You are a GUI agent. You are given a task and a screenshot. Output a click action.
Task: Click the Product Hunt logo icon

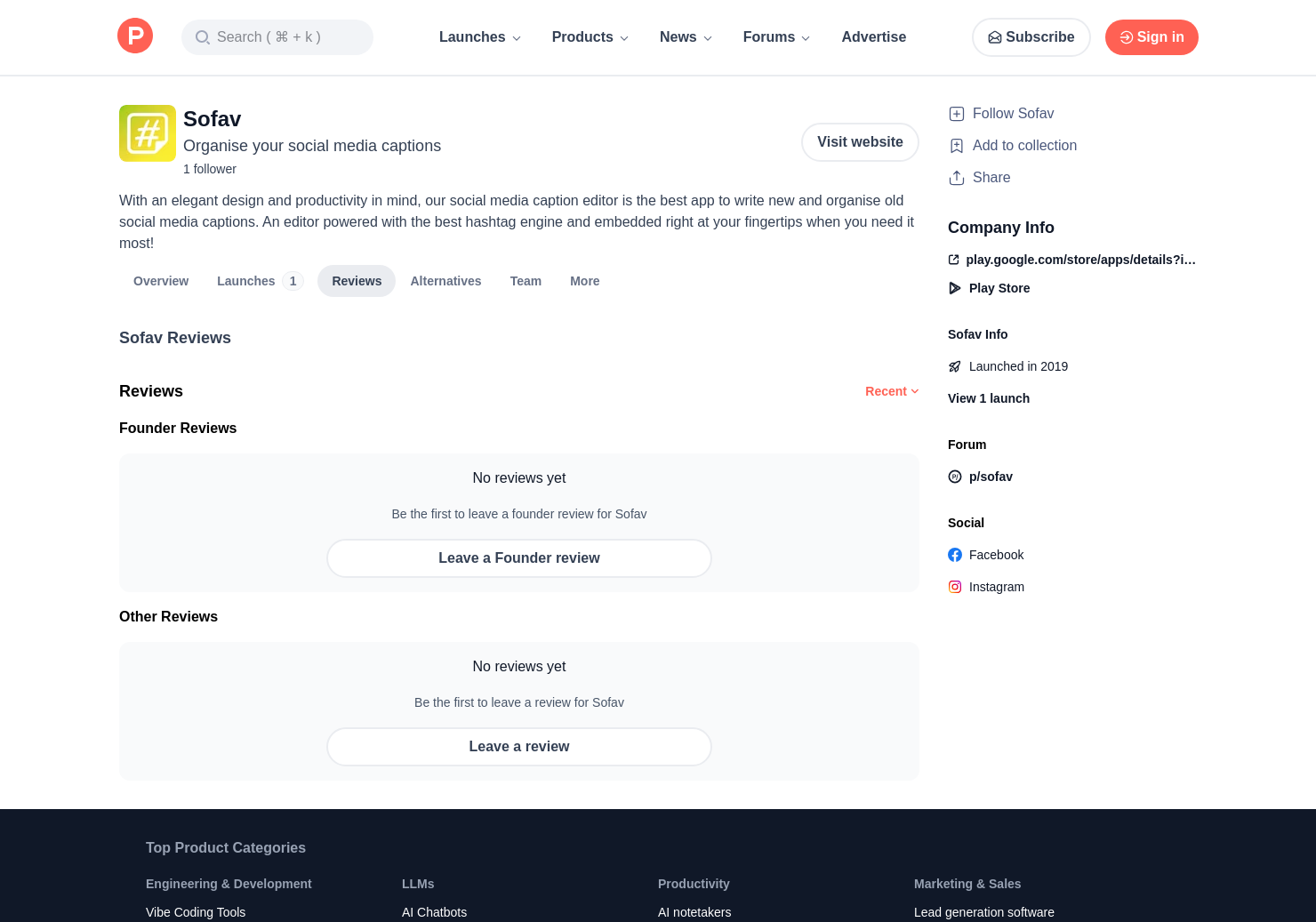tap(135, 36)
